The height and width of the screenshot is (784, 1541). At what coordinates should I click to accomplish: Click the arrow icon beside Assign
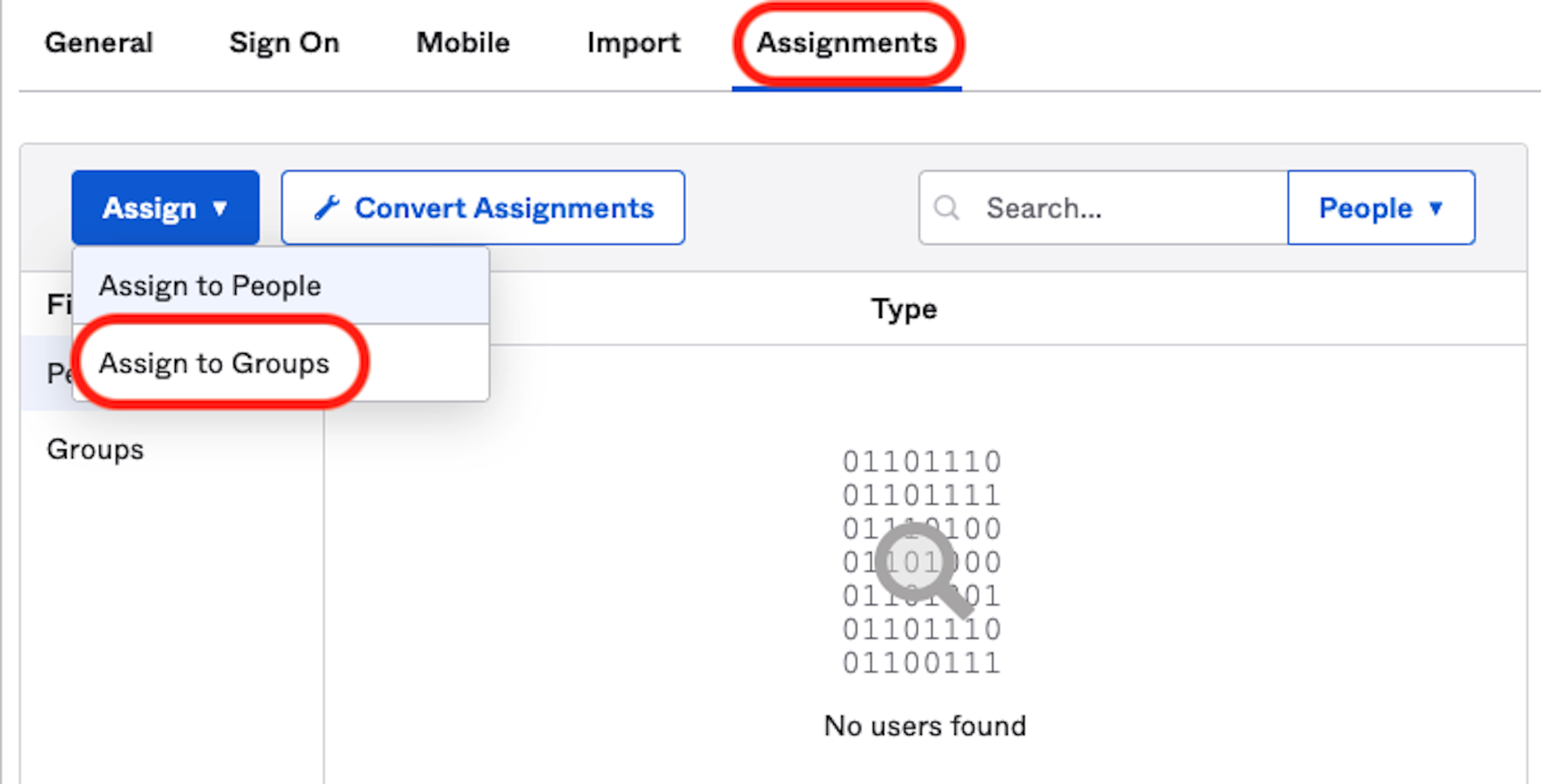tap(220, 209)
